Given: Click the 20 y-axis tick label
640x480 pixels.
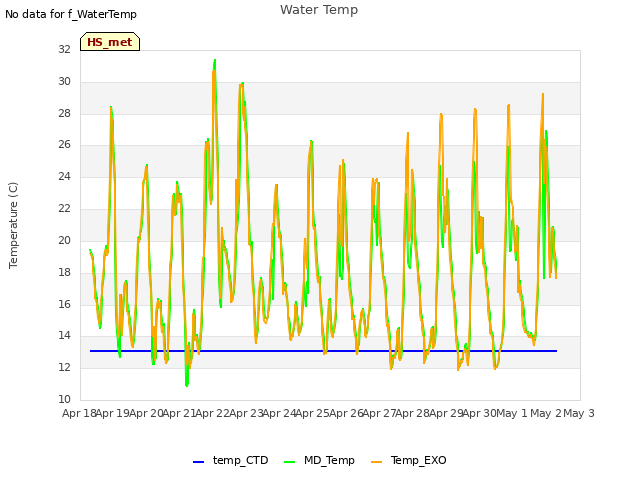Looking at the screenshot, I should pyautogui.click(x=64, y=240).
